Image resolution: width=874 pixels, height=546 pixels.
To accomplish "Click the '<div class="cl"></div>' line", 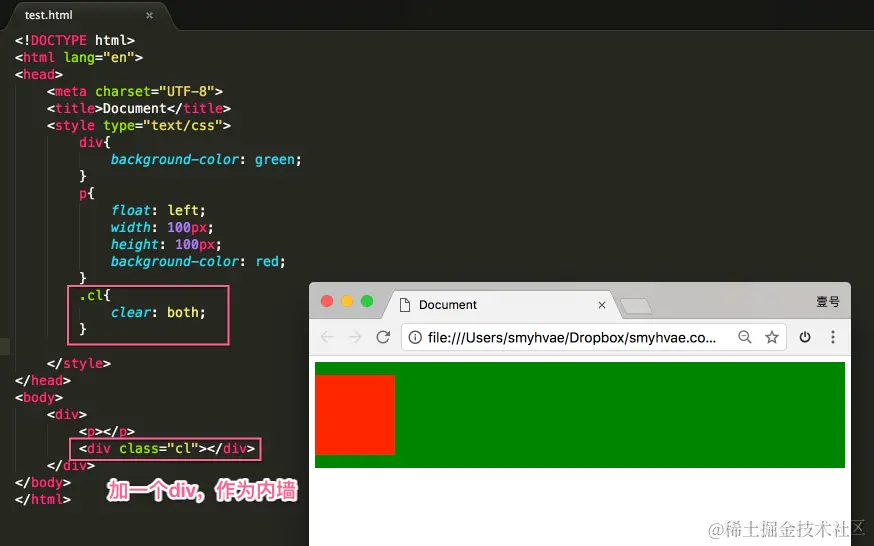I will point(167,448).
